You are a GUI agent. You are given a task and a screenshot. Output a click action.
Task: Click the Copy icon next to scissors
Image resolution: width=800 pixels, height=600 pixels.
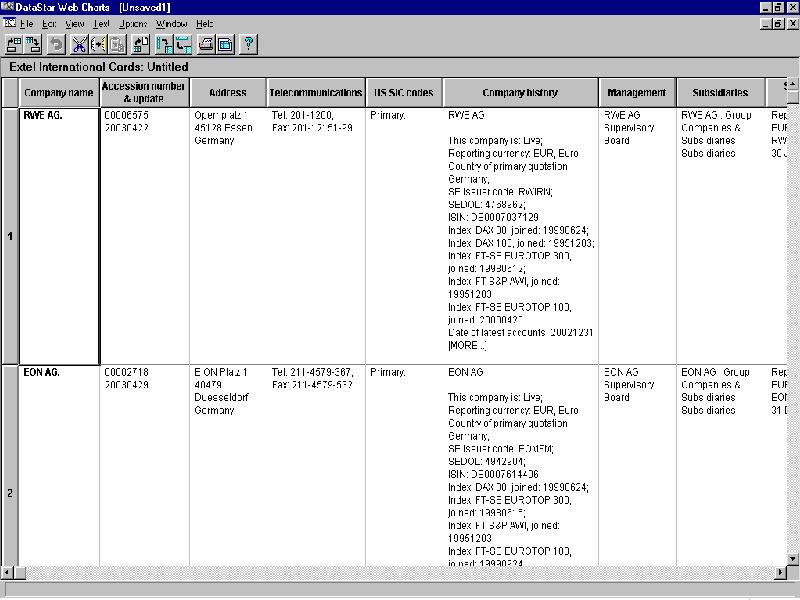[98, 44]
